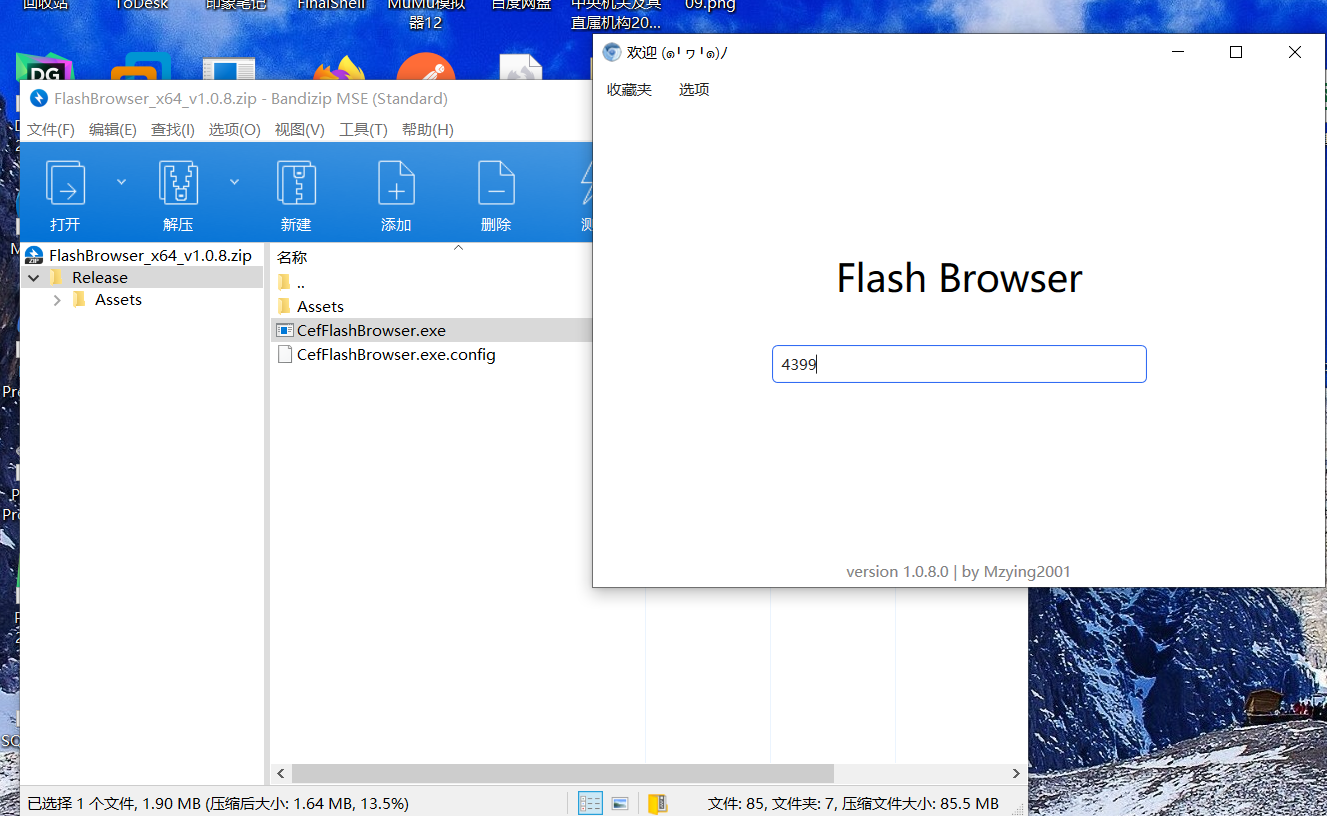Click the horizontal scrollbar thumb in file list
The height and width of the screenshot is (816, 1327).
click(562, 774)
